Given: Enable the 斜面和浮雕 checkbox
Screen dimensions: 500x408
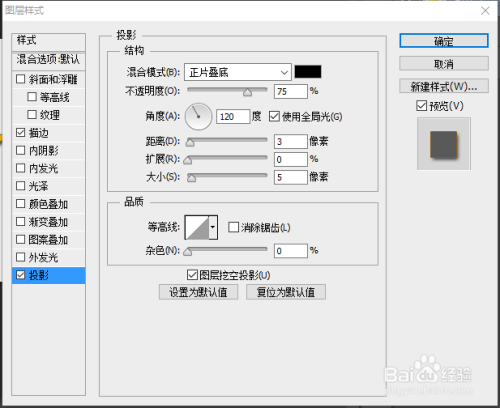Looking at the screenshot, I should coord(20,79).
